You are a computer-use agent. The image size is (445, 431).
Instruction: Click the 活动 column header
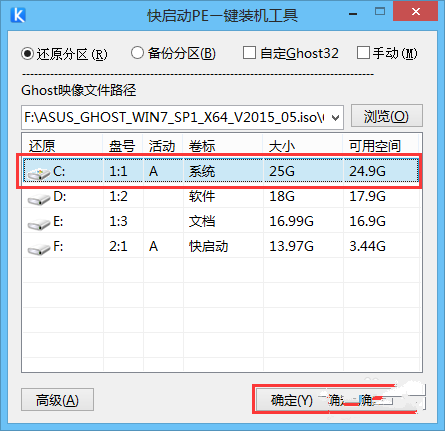click(x=162, y=146)
